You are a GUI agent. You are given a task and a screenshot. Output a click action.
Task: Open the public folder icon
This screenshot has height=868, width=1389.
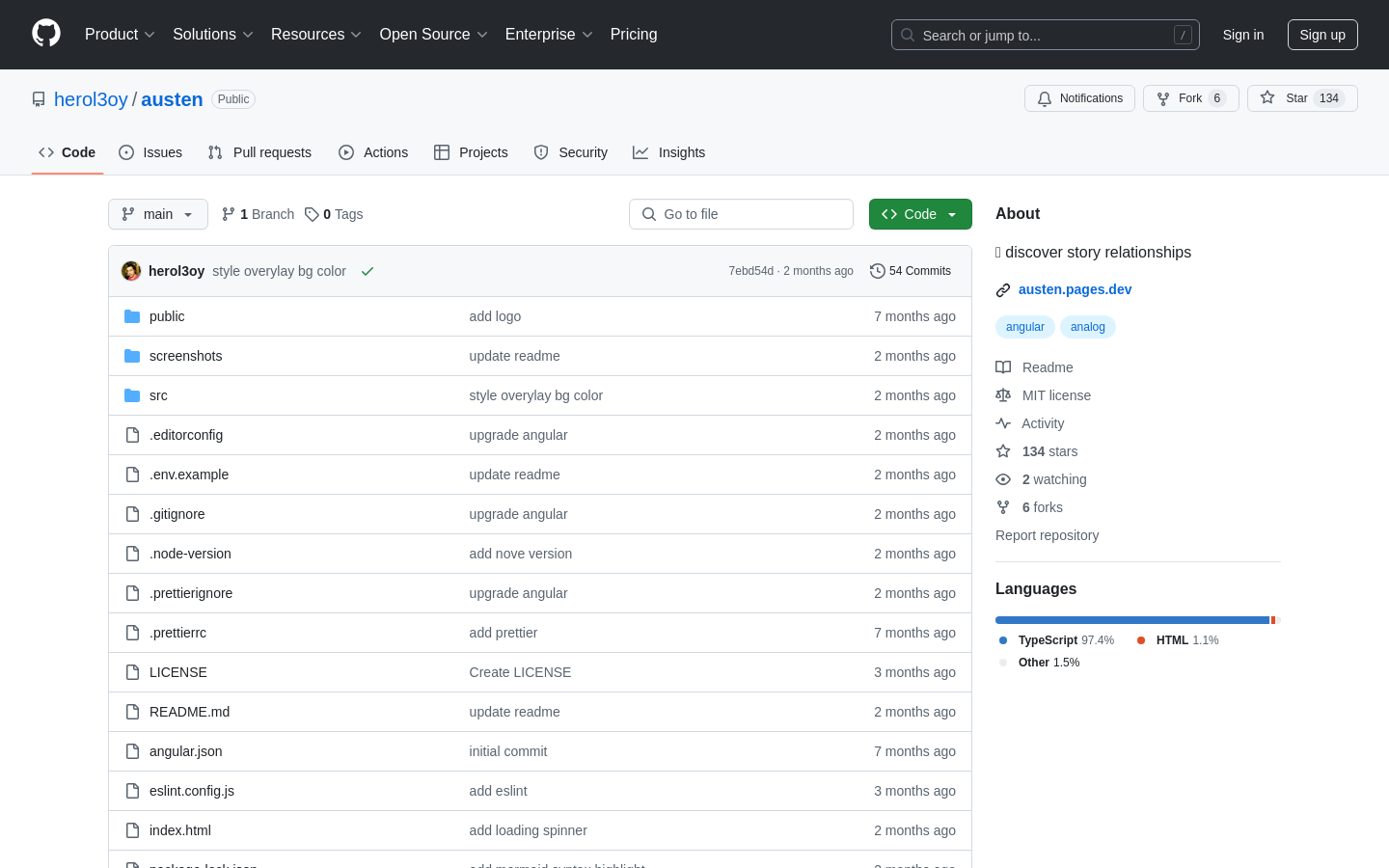pos(132,316)
